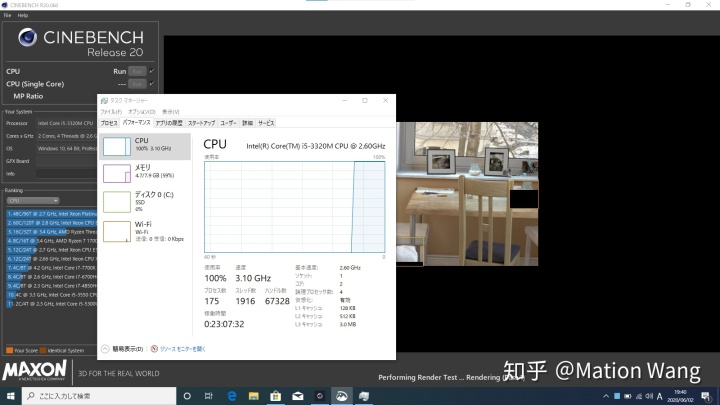Screen dimensions: 720x405
Task: Click the MAXON logo
Action: point(34,371)
